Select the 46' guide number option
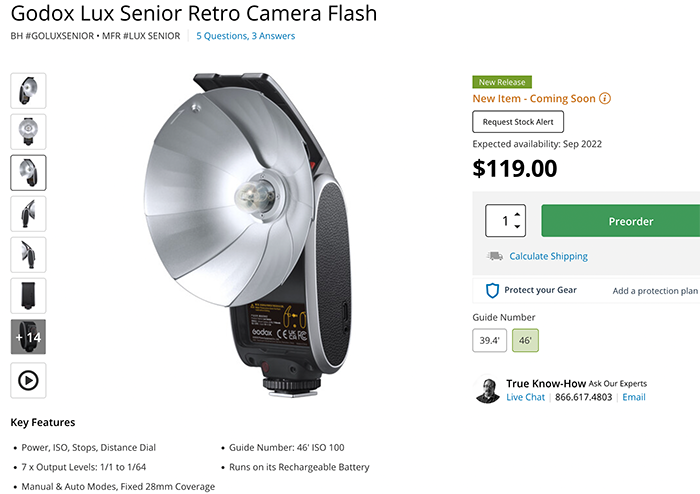This screenshot has height=494, width=700. (x=525, y=340)
